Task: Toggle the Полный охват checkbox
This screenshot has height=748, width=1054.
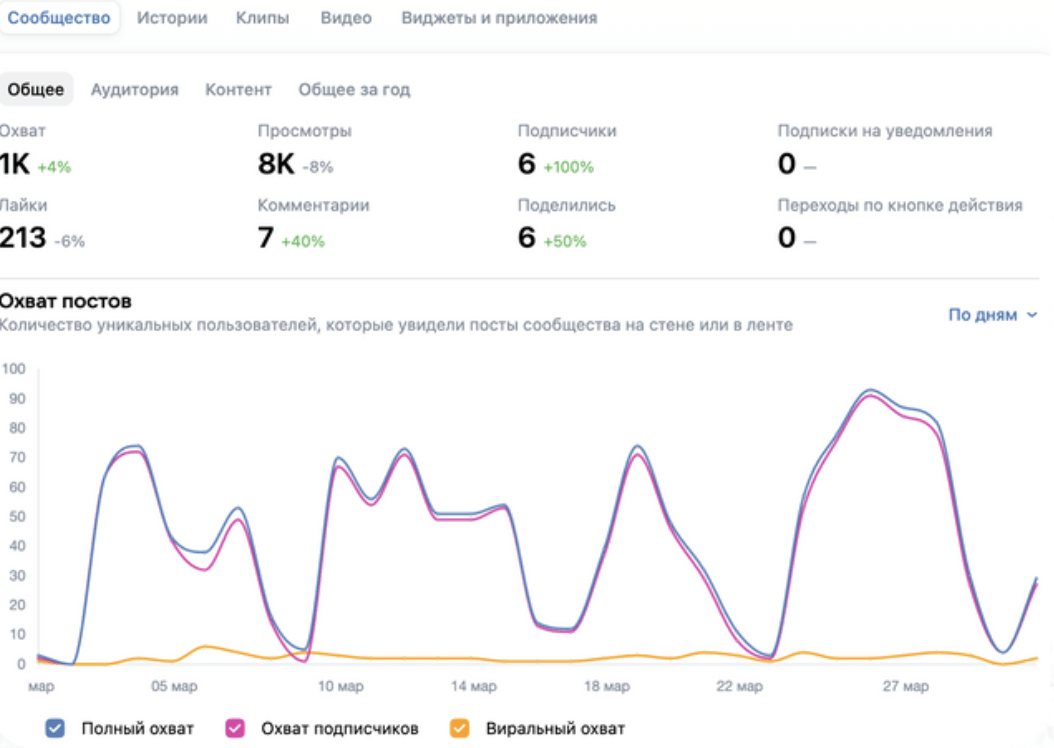Action: pyautogui.click(x=56, y=728)
